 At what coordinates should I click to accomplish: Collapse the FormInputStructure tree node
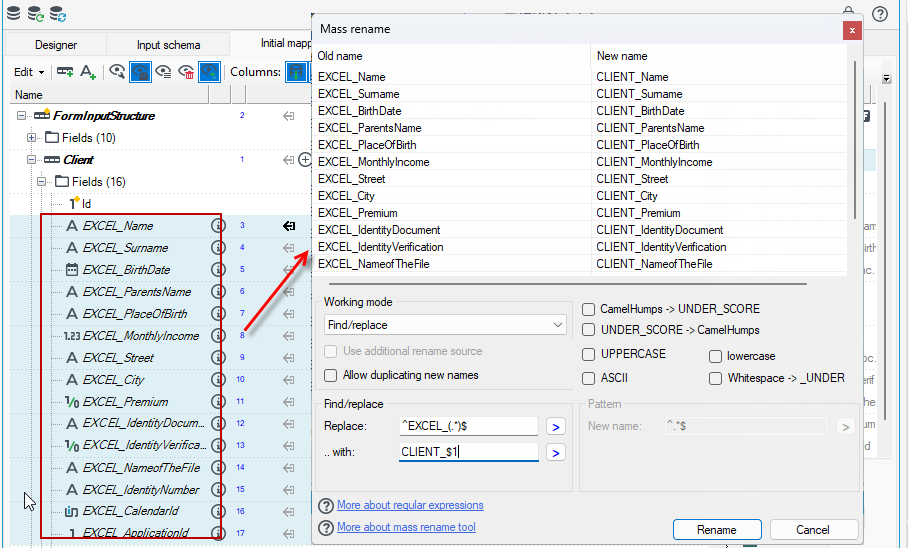21,115
